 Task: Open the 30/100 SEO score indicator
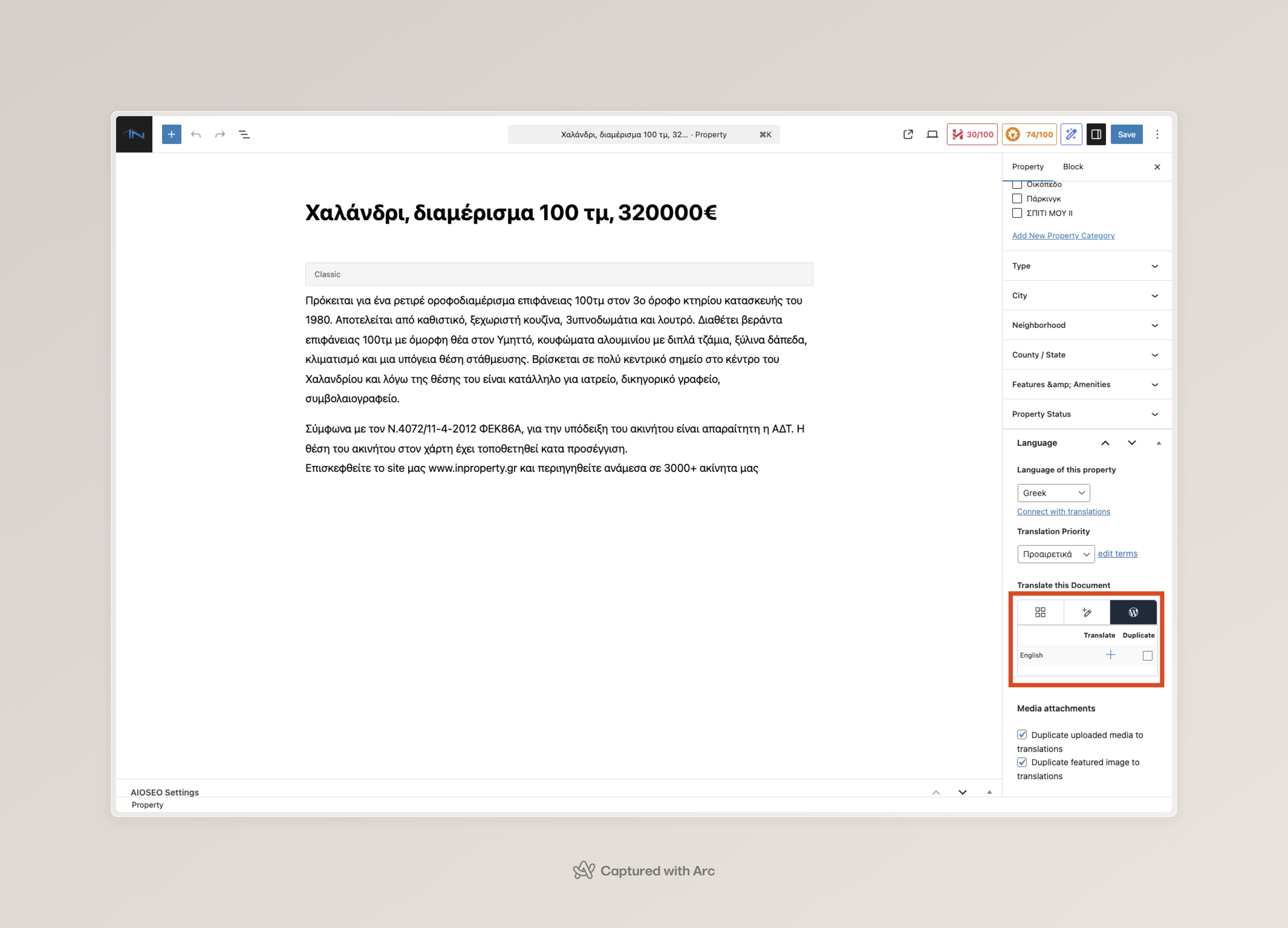pos(972,135)
